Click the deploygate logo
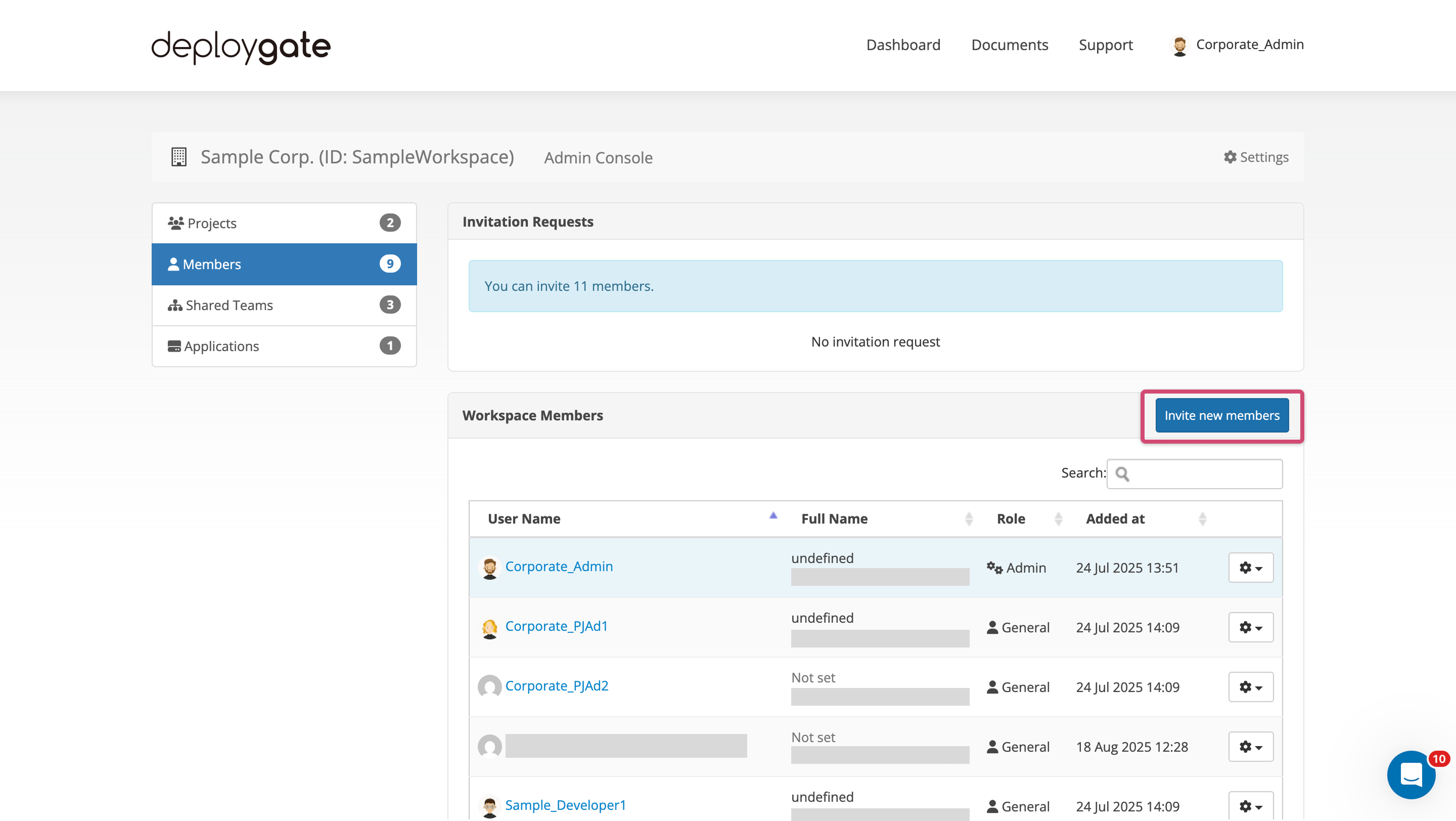The height and width of the screenshot is (821, 1456). [240, 47]
